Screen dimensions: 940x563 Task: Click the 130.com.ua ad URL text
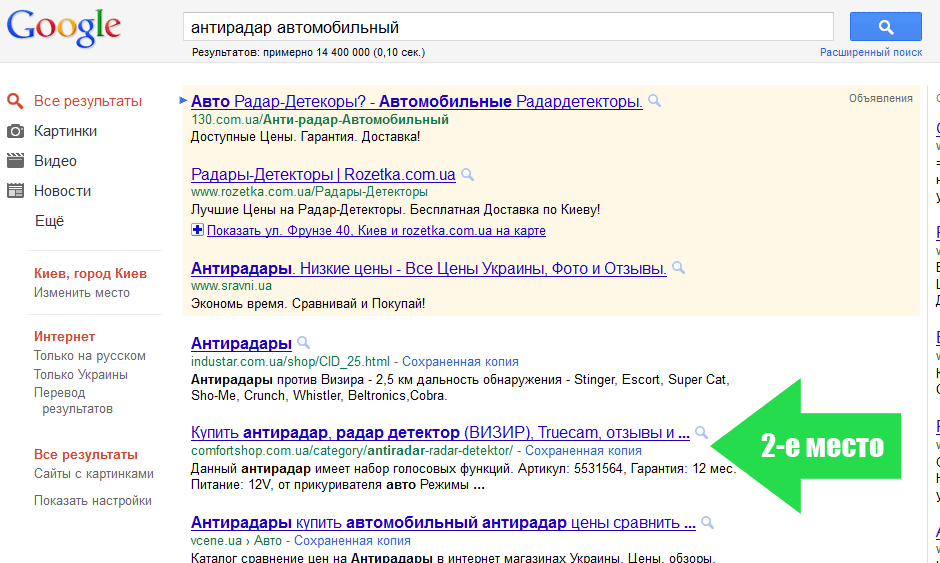[320, 119]
